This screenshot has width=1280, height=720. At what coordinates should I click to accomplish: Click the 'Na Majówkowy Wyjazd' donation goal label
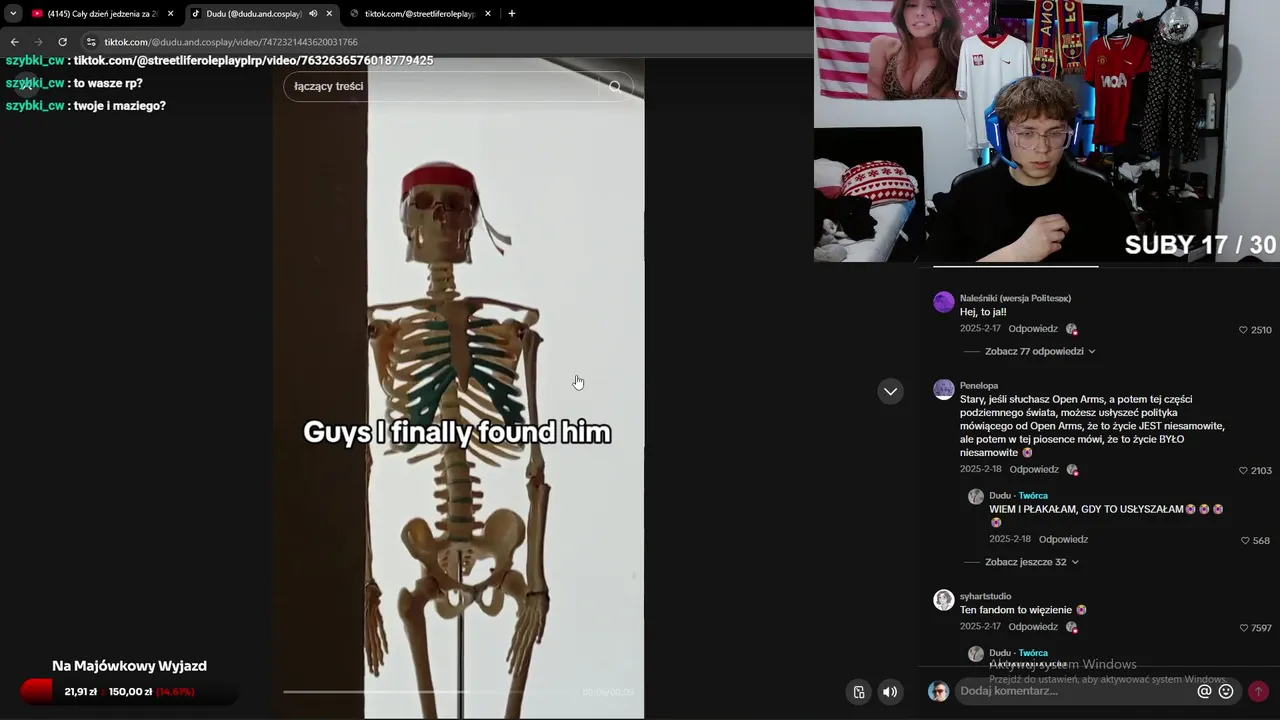point(129,666)
